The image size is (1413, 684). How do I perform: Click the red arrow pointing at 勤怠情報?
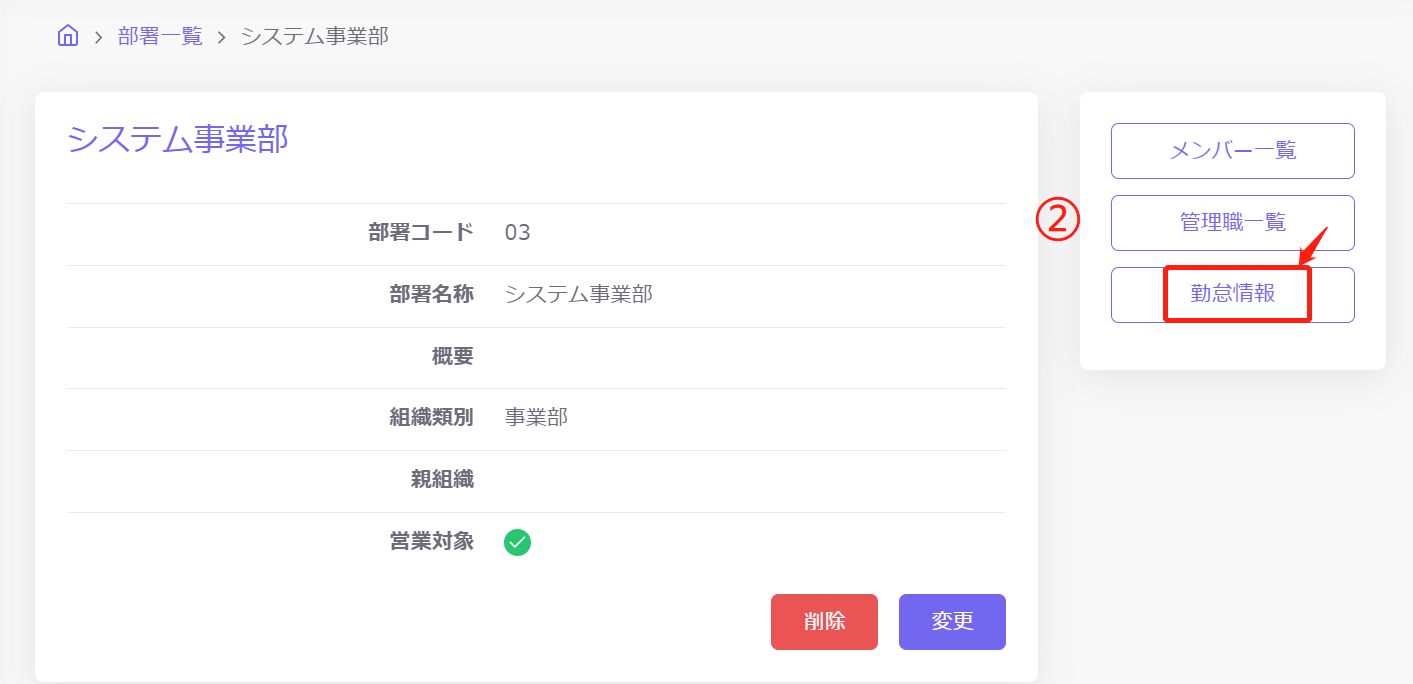coord(1314,247)
